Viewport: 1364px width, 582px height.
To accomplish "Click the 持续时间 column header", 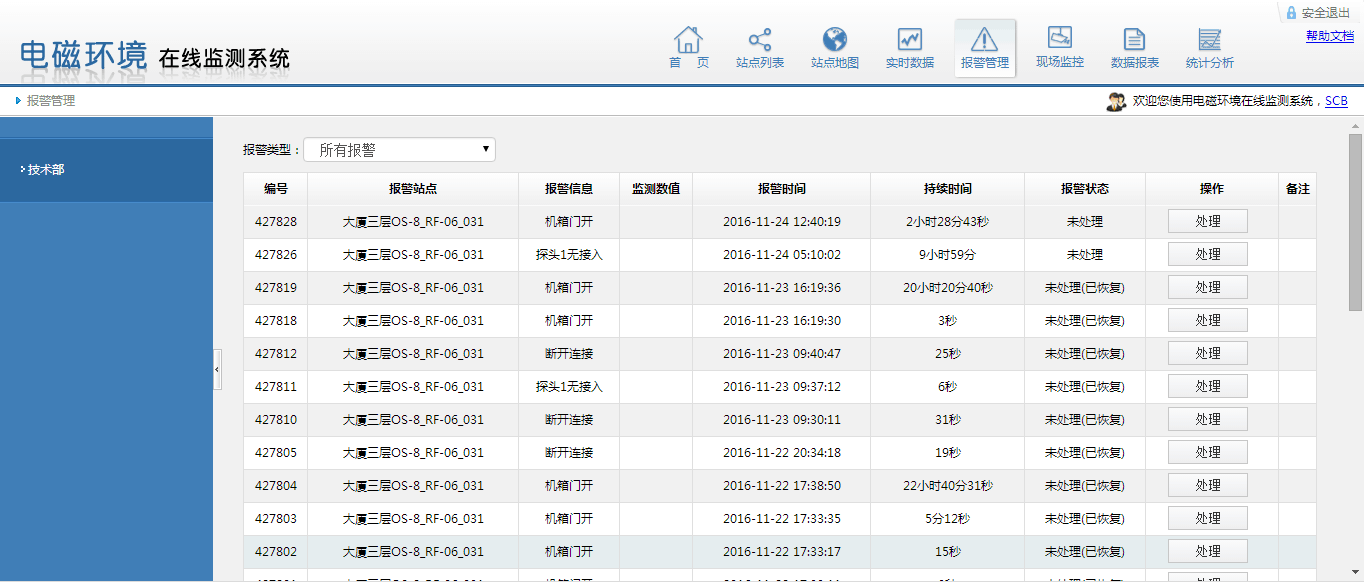I will (948, 189).
